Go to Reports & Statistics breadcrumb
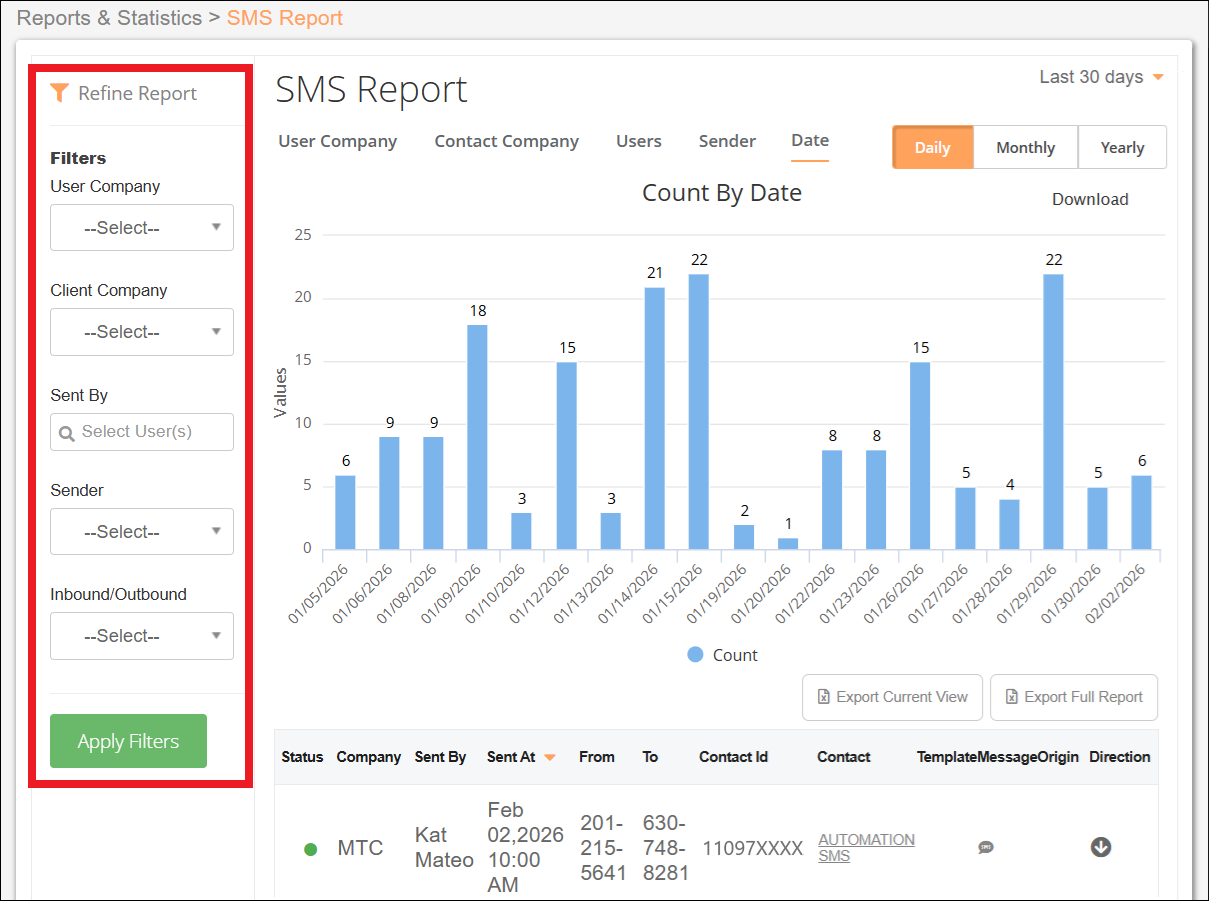The image size is (1209, 901). point(109,18)
